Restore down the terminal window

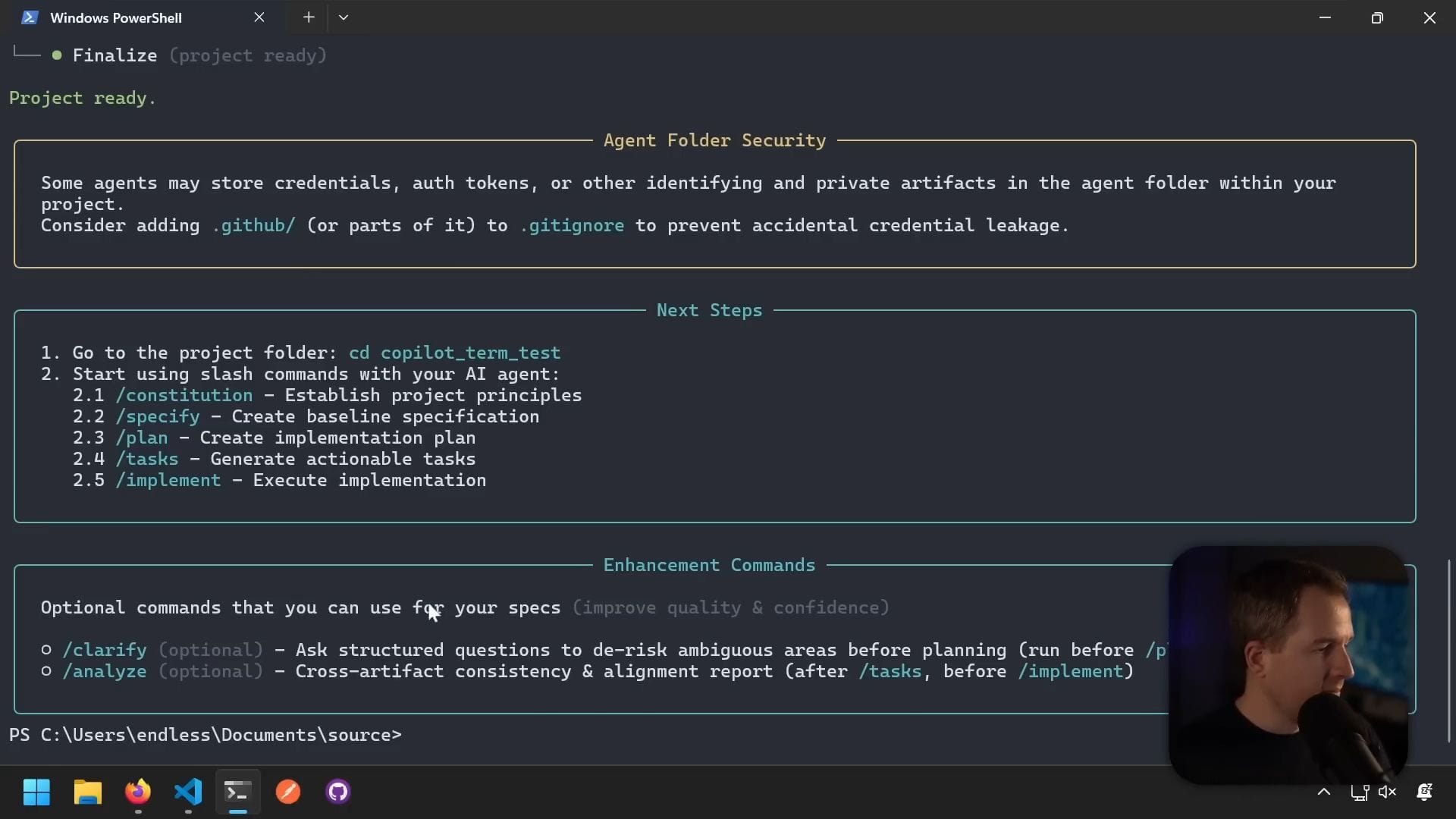click(x=1377, y=17)
